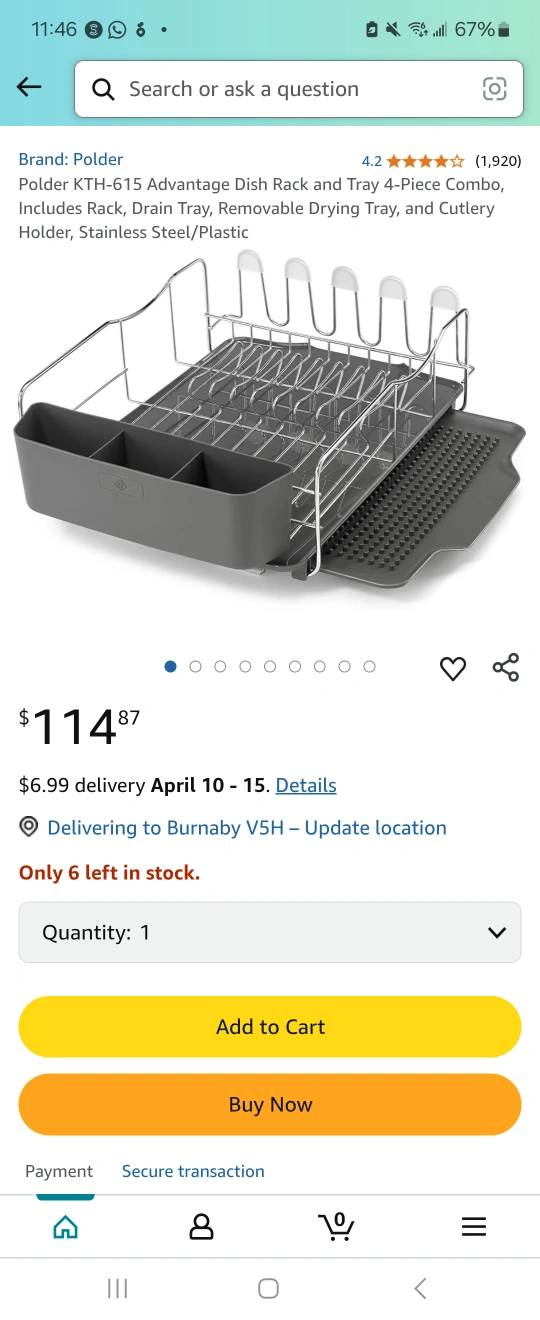Expand the Quantity dropdown
This screenshot has width=540, height=1320.
point(270,932)
